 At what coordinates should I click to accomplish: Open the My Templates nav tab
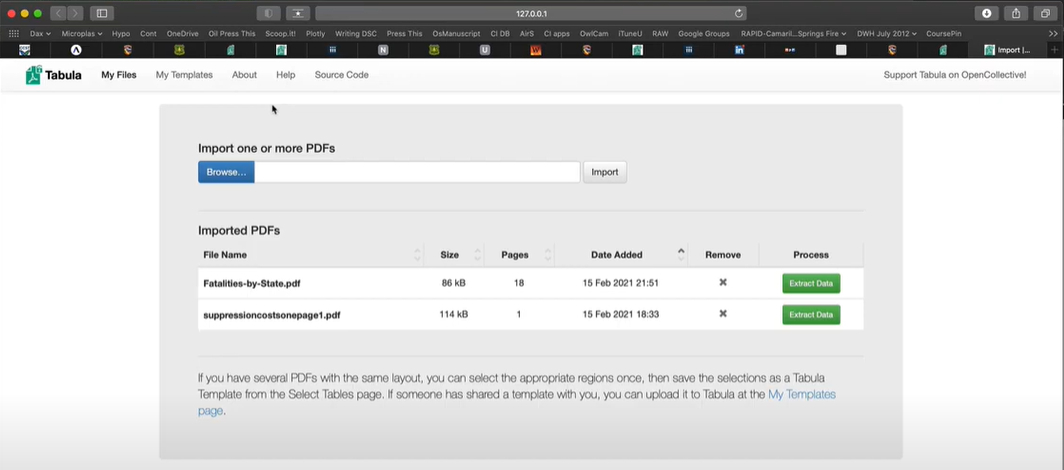[184, 75]
